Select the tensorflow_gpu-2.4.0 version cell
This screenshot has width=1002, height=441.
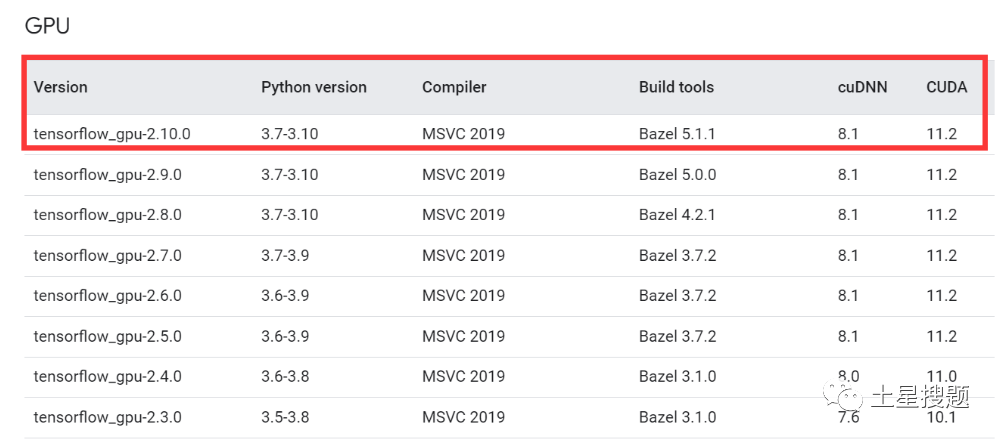(x=107, y=377)
